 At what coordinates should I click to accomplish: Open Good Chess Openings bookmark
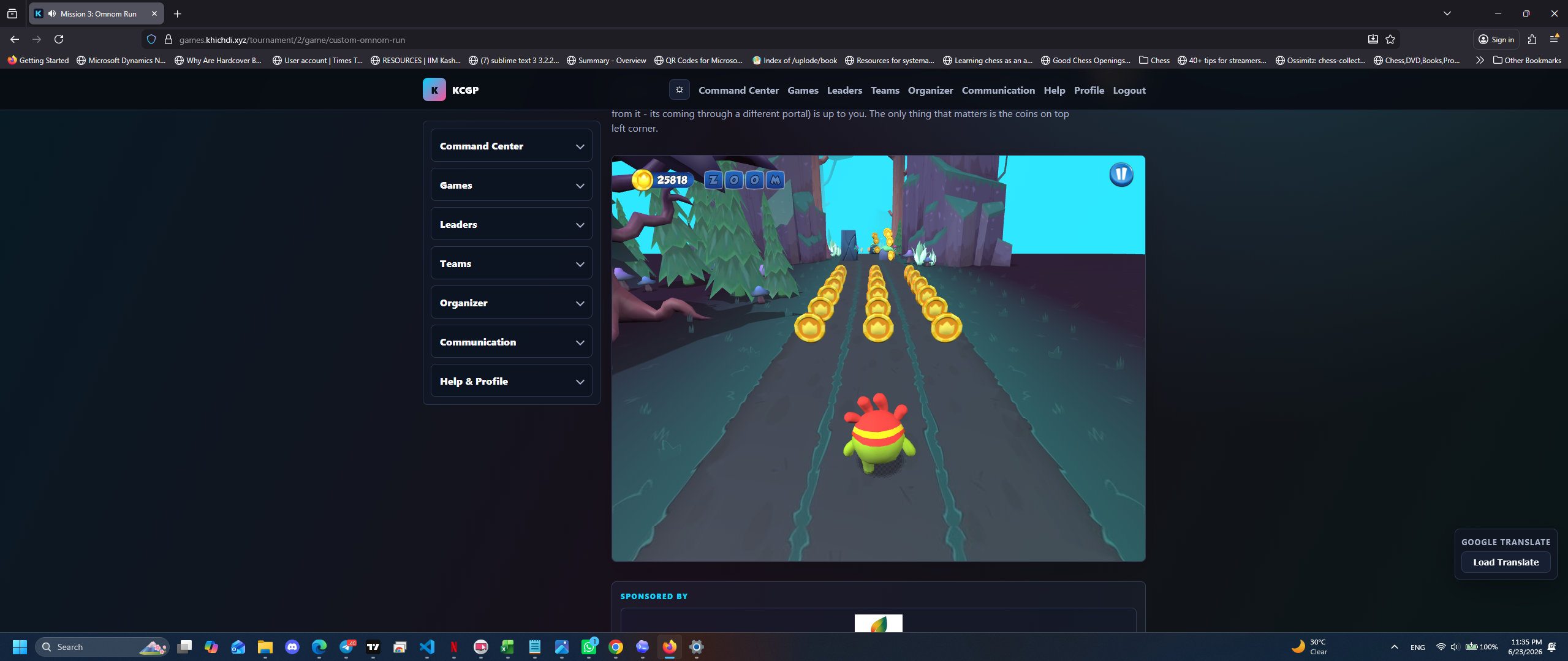[x=1085, y=60]
